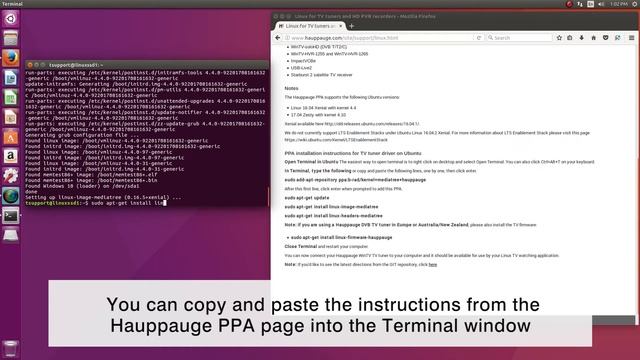Focus the Firefox URL address bar
Screen dimensions: 640x360
380,38
